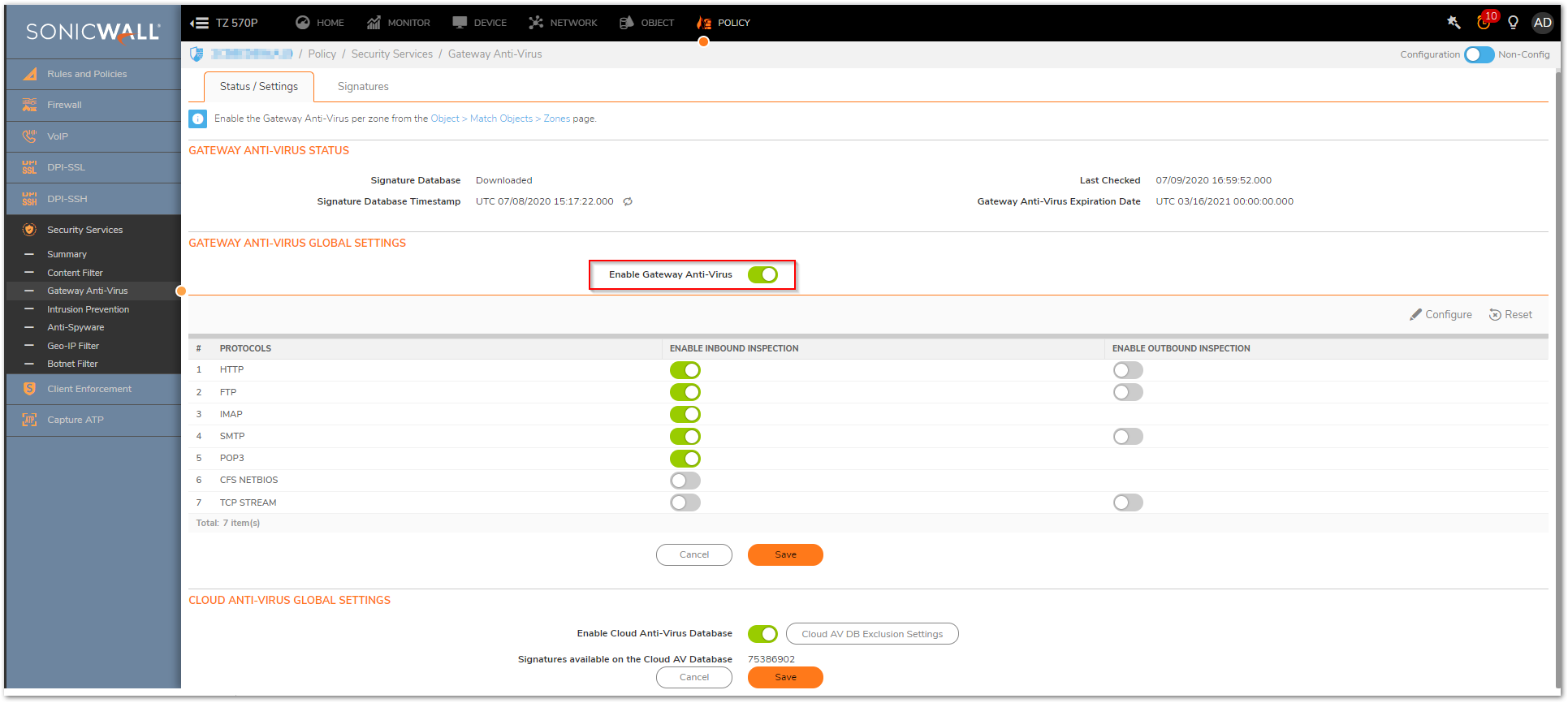Disable IMAP inbound inspection

[685, 414]
